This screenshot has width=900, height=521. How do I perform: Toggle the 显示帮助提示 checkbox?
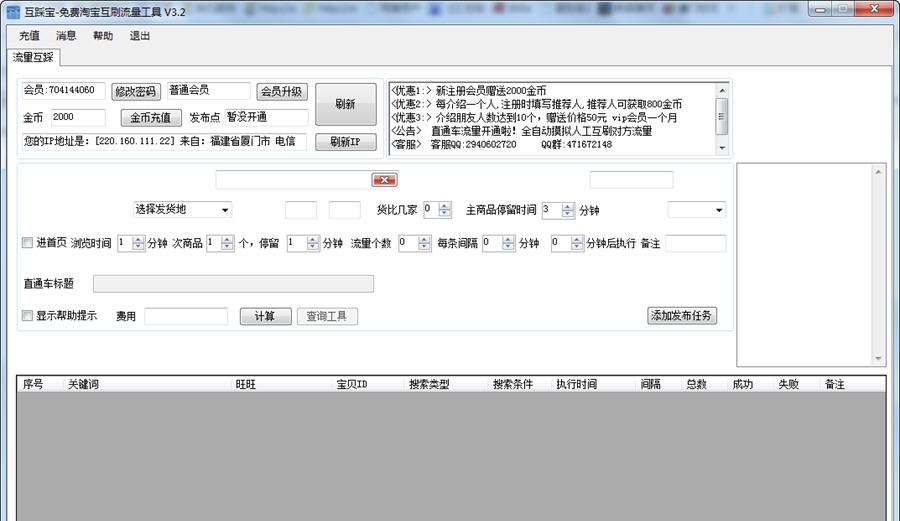[27, 316]
